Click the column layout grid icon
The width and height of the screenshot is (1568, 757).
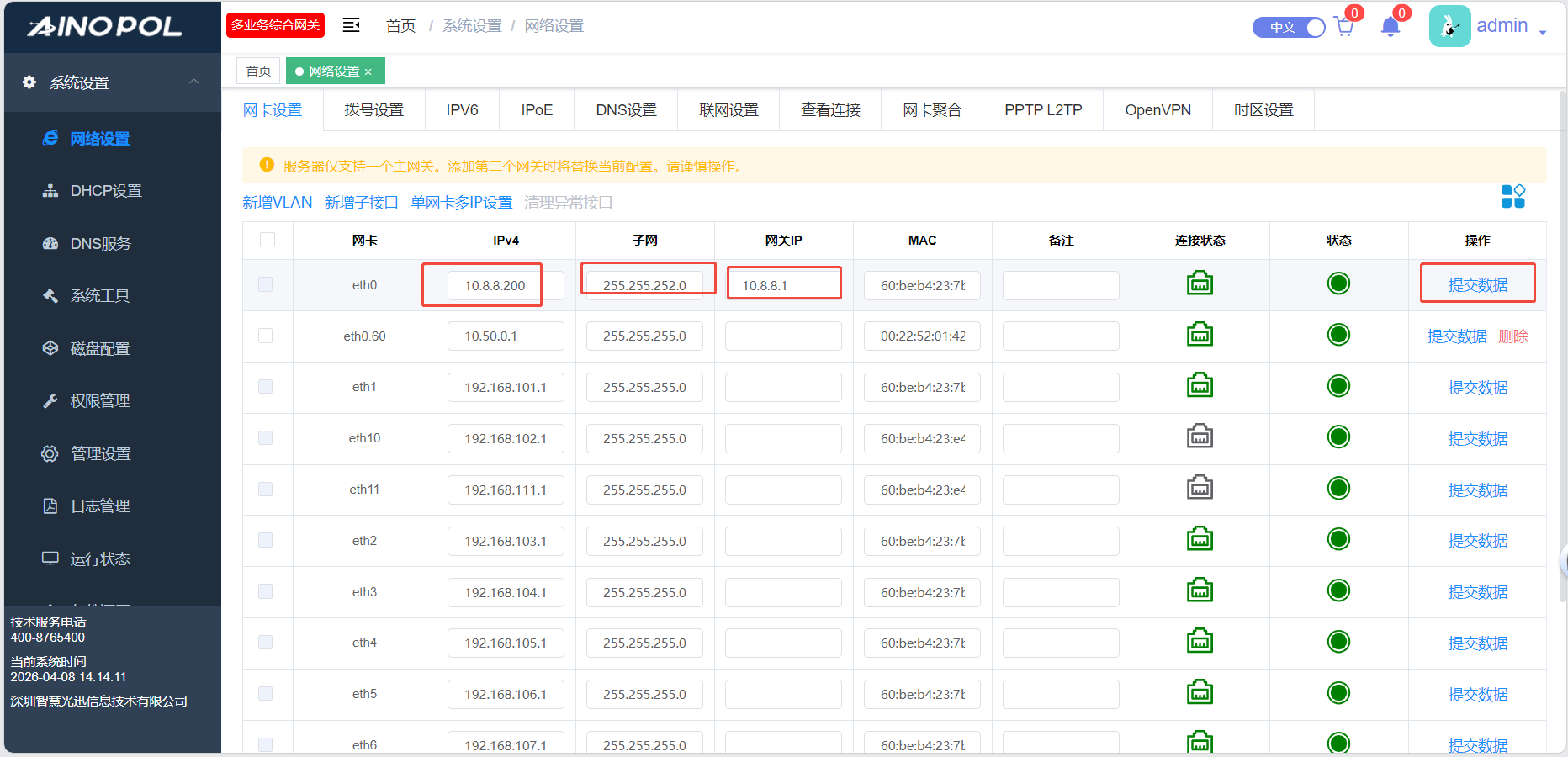coord(1512,197)
